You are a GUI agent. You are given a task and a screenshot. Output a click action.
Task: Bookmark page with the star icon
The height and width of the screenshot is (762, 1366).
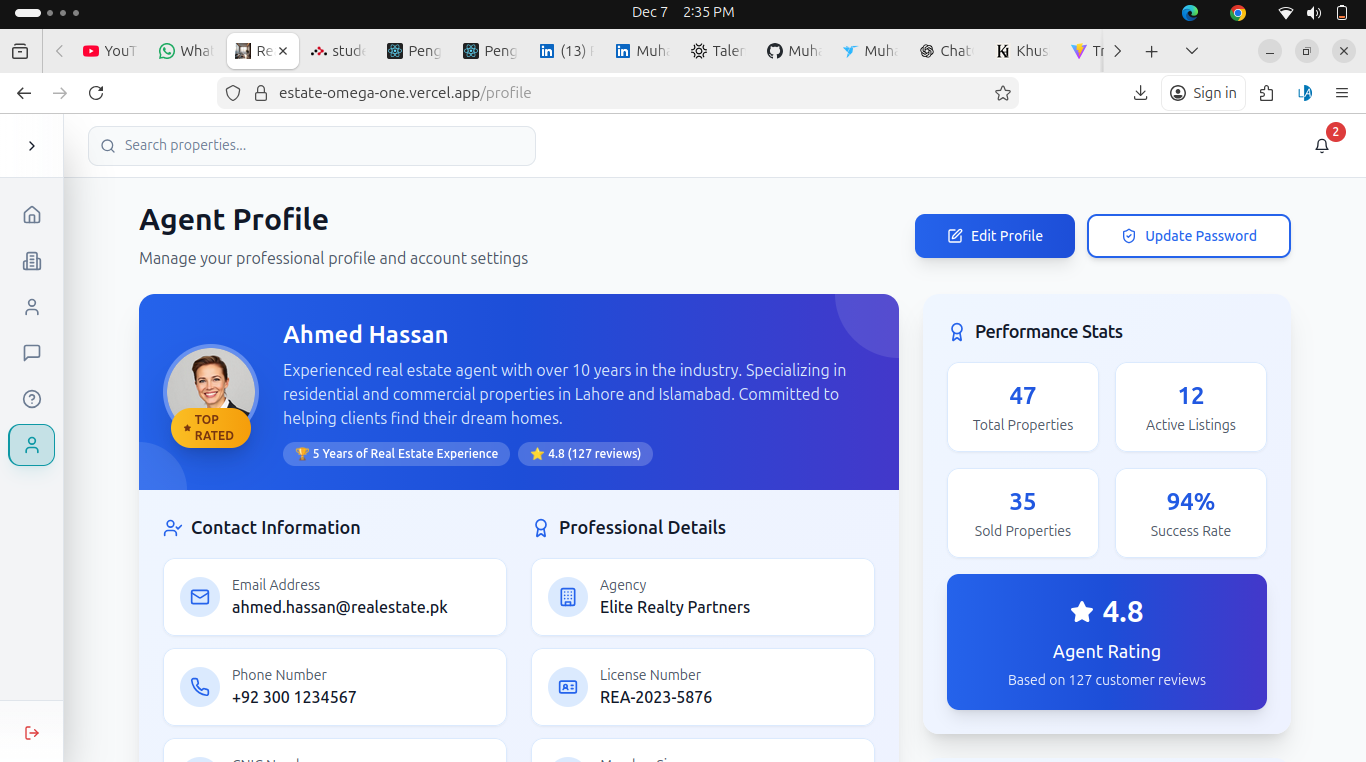tap(1002, 93)
